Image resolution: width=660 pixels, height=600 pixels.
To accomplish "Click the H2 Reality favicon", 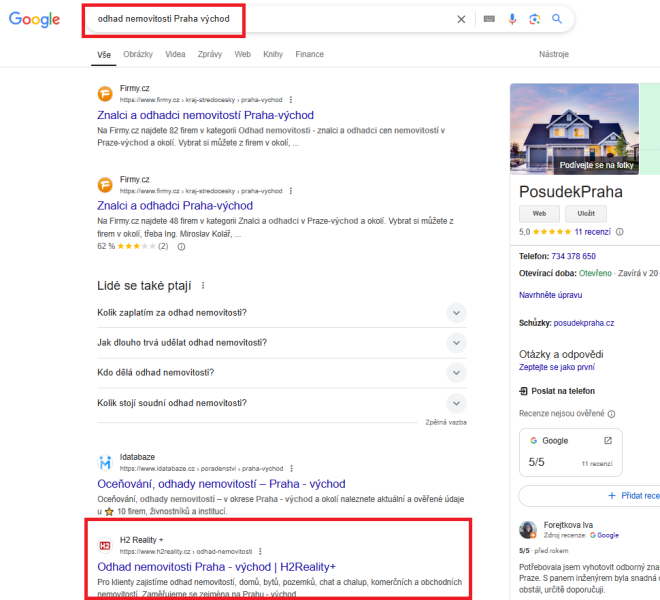I will pyautogui.click(x=105, y=546).
